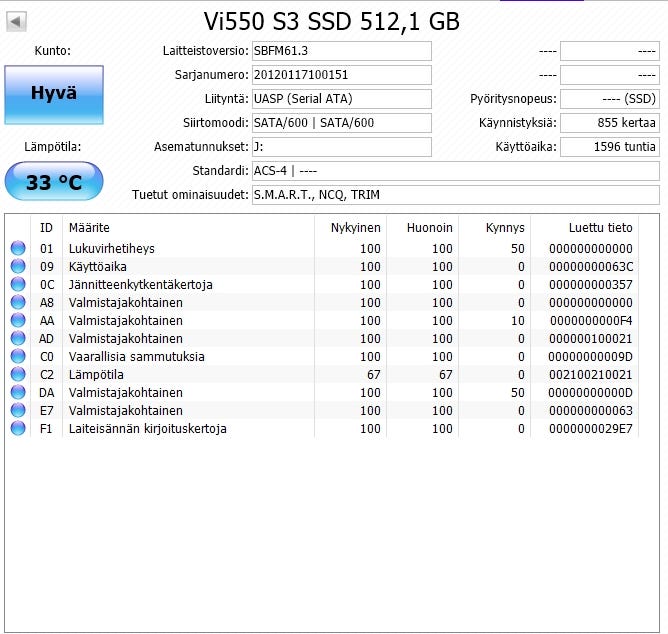This screenshot has height=634, width=668.
Task: Click the Käyttöaika field 1596 tuntia
Action: tap(610, 147)
